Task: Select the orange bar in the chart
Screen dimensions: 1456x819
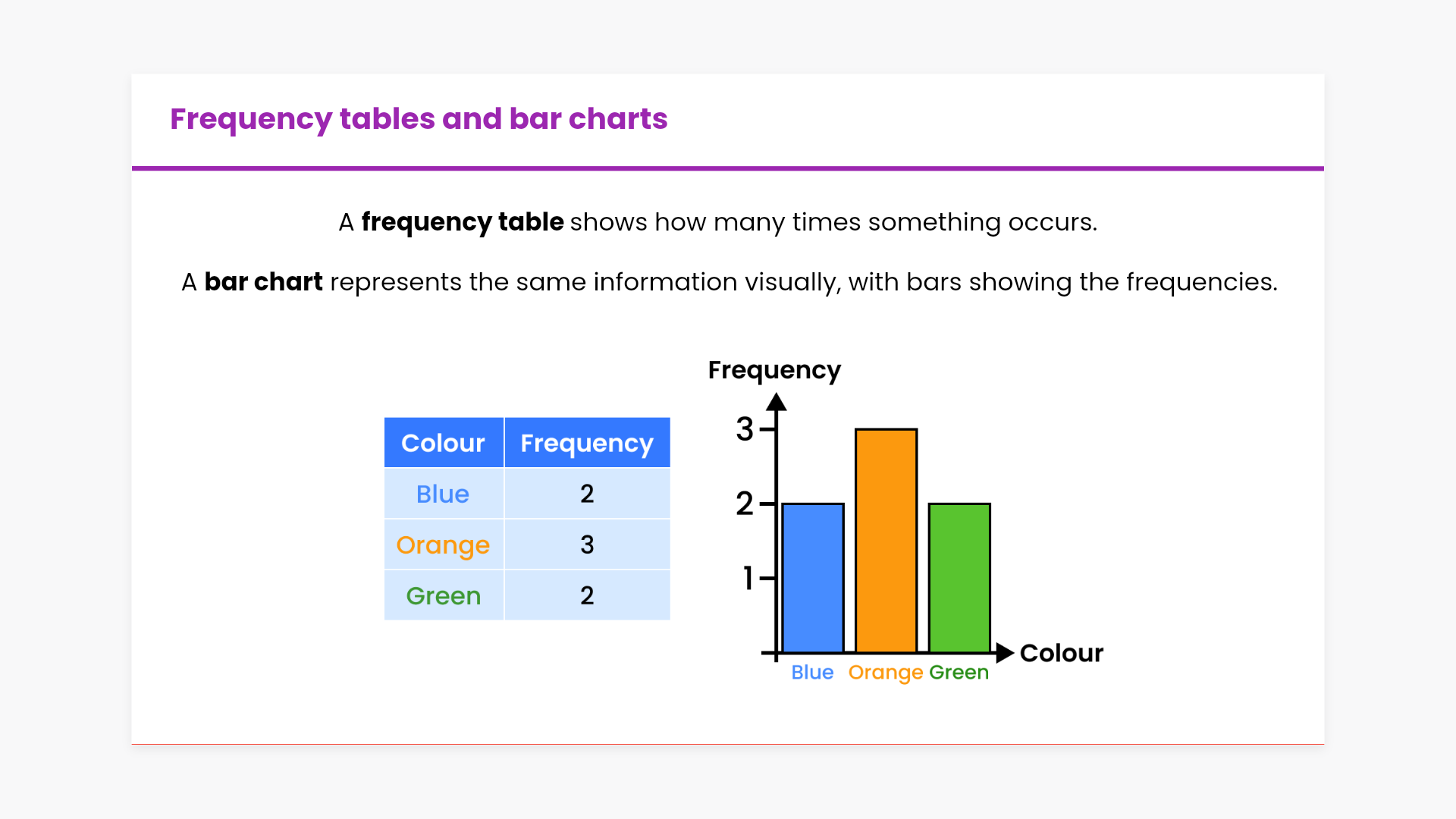Action: pos(886,541)
